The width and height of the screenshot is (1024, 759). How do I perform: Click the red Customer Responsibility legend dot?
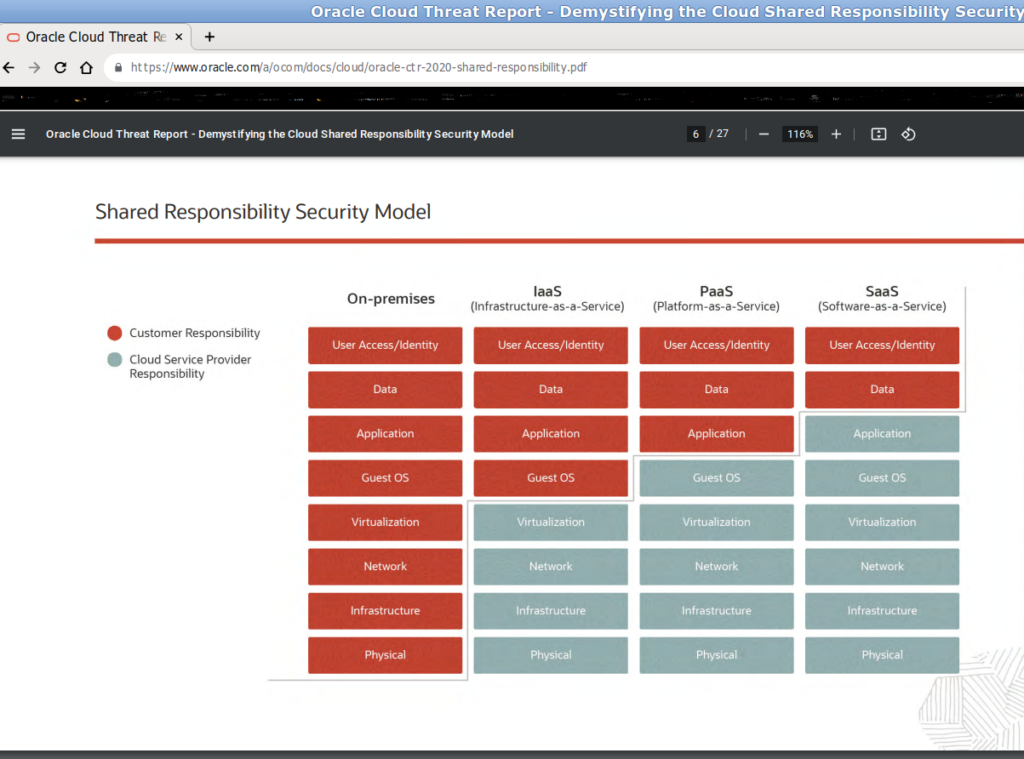(115, 333)
